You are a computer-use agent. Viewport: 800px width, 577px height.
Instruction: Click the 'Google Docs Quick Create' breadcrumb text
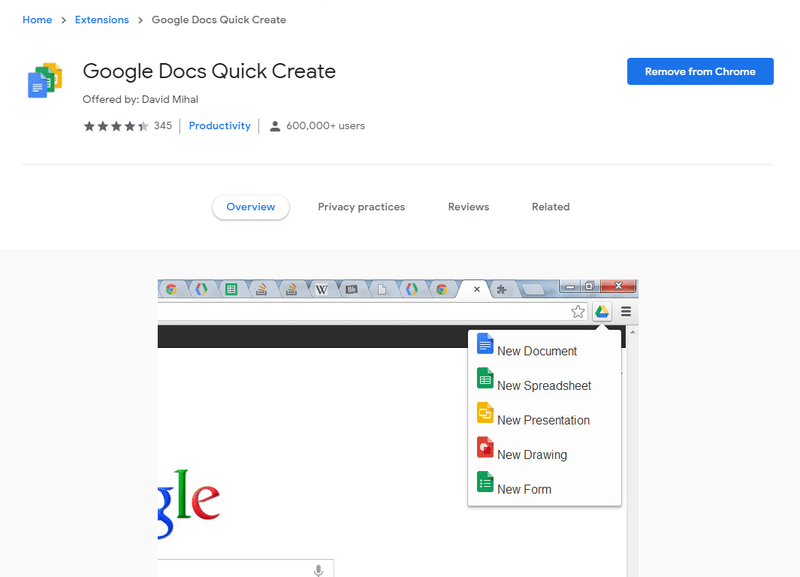tap(219, 20)
